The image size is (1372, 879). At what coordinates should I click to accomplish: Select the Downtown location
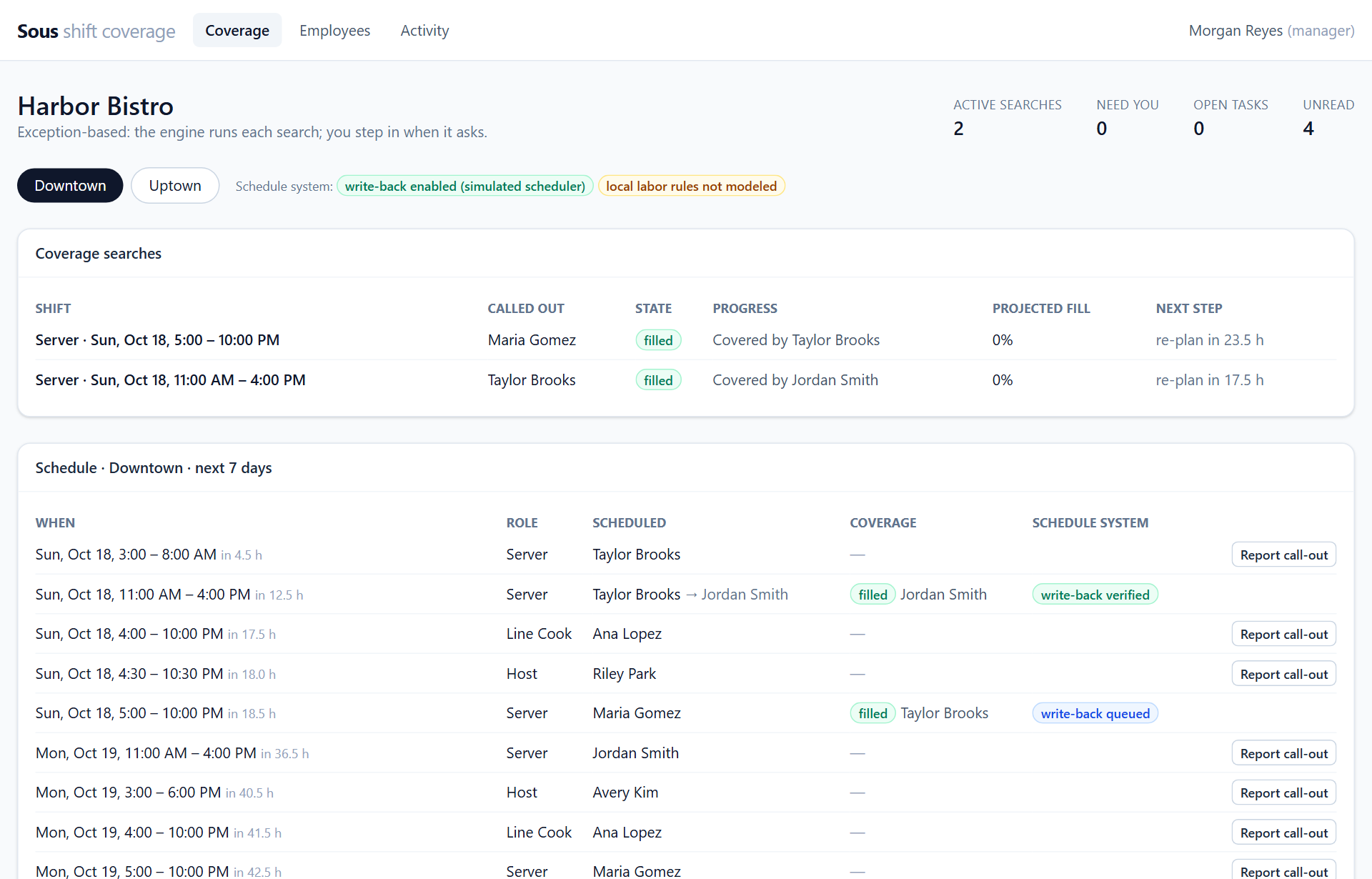click(x=70, y=186)
